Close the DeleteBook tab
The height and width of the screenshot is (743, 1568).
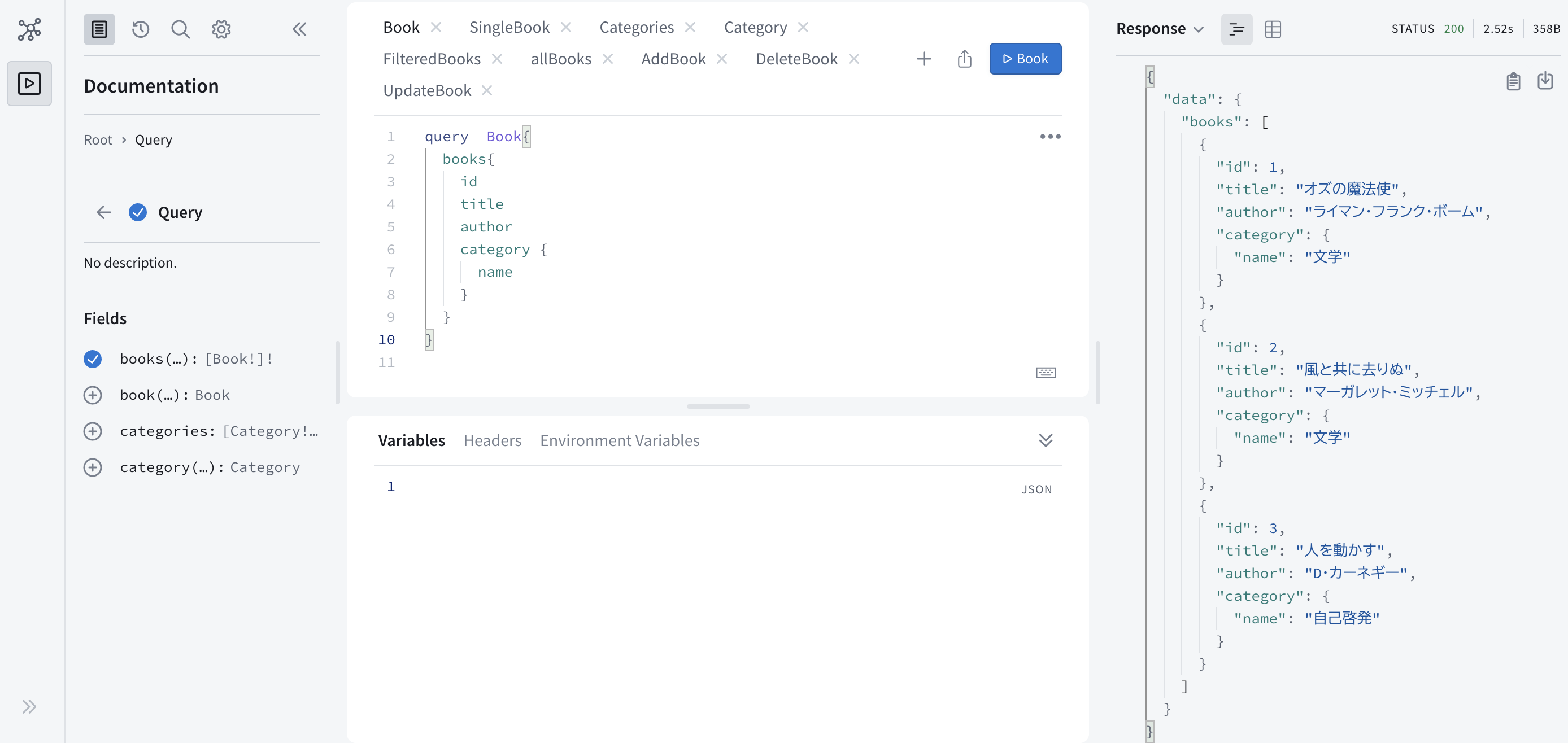click(854, 58)
